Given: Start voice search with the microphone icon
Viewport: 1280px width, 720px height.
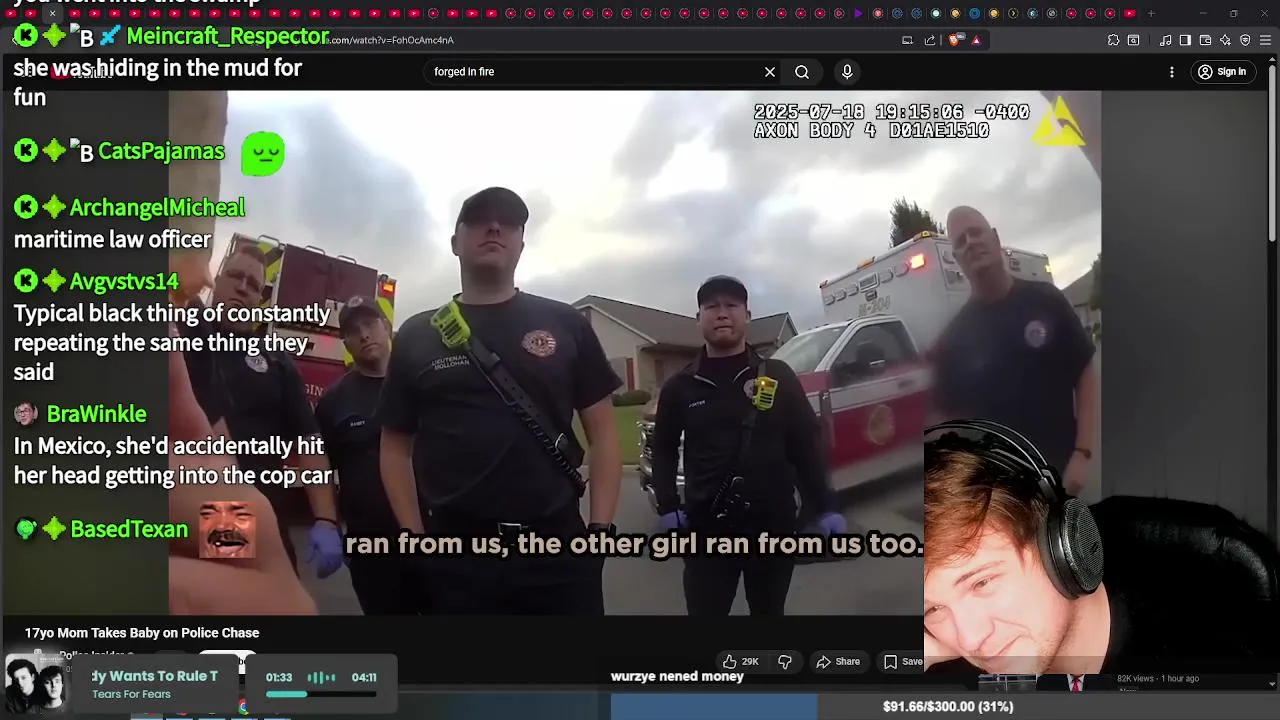Looking at the screenshot, I should [x=847, y=72].
